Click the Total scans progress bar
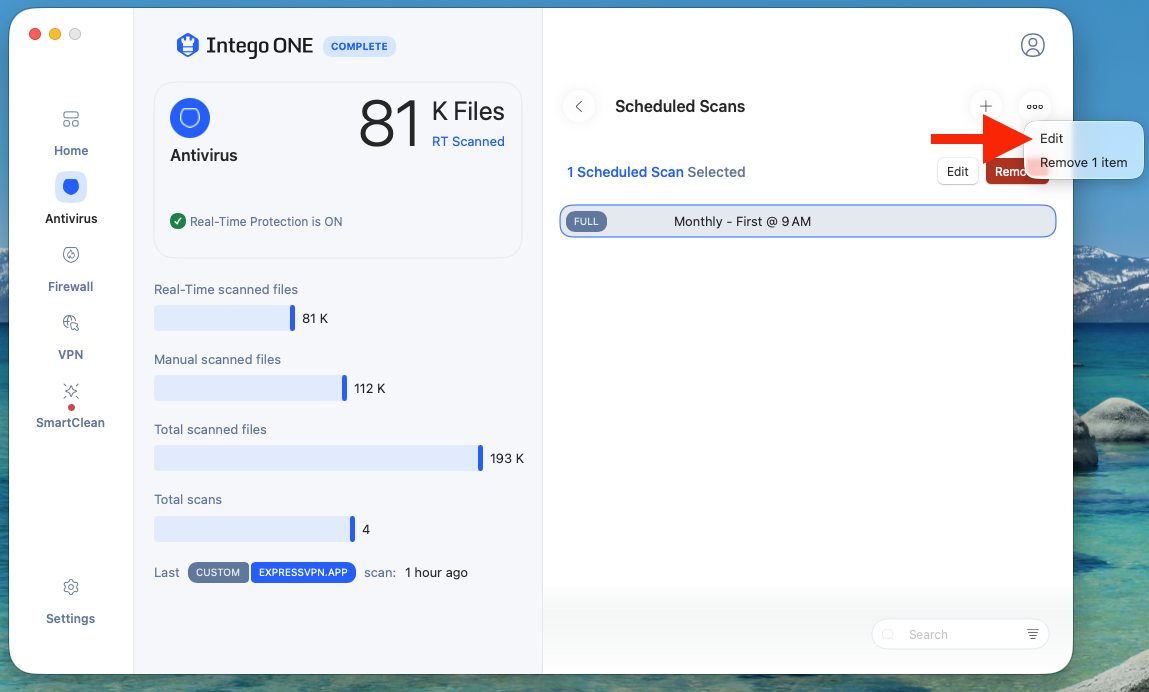1149x692 pixels. pos(254,529)
